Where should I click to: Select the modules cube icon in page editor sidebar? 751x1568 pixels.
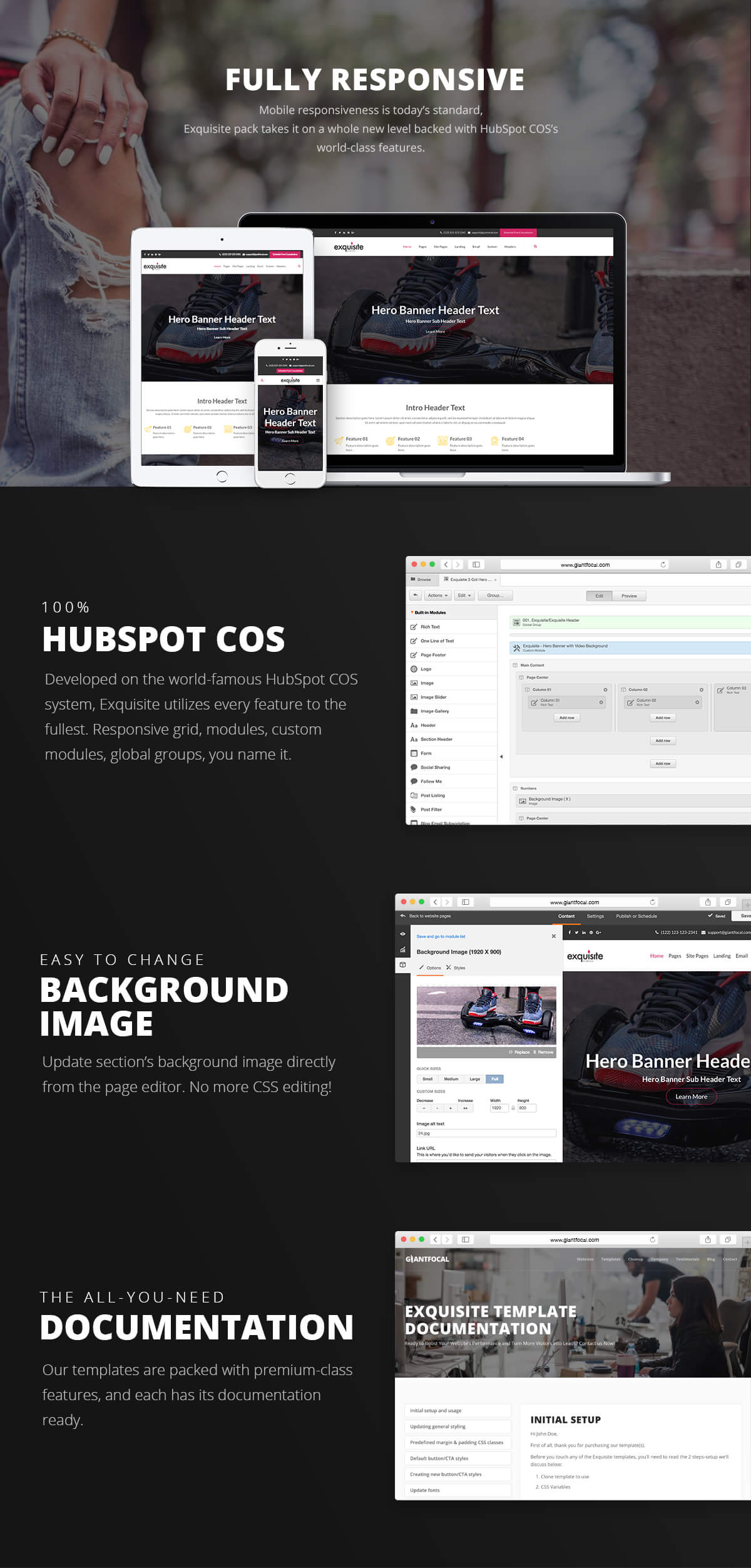point(402,965)
